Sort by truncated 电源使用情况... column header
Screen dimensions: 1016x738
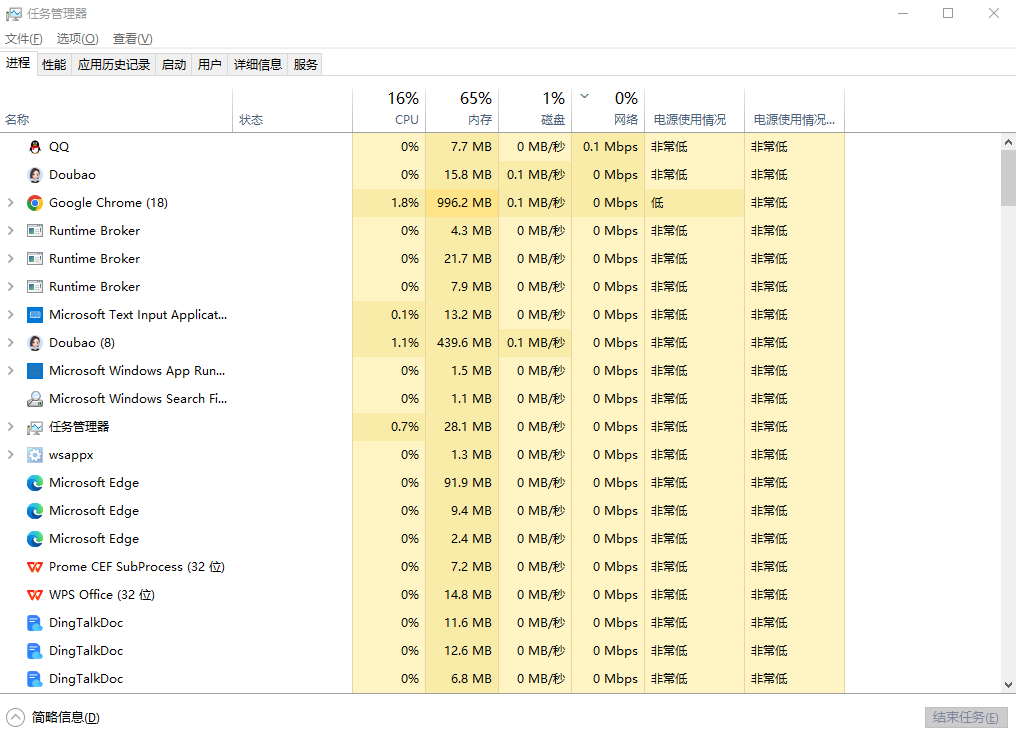pos(794,110)
